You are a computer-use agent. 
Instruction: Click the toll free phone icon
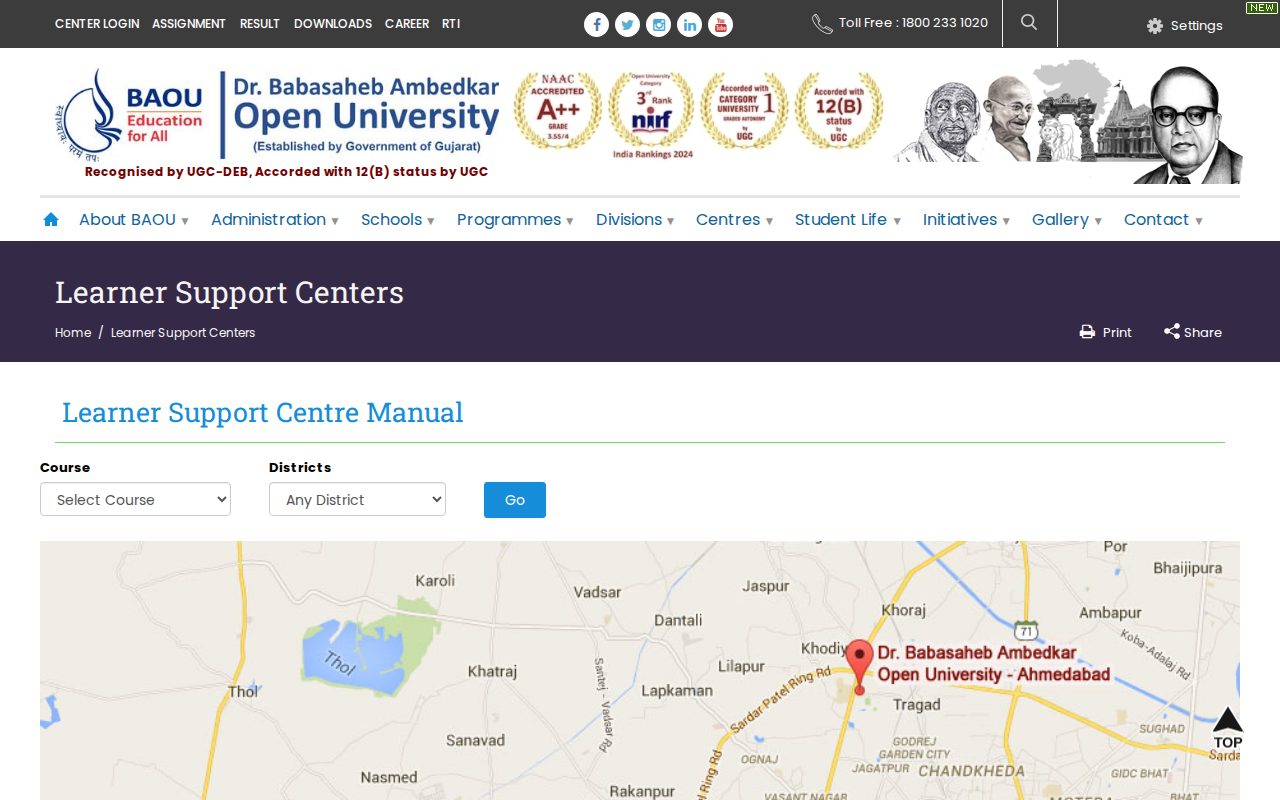(x=822, y=24)
